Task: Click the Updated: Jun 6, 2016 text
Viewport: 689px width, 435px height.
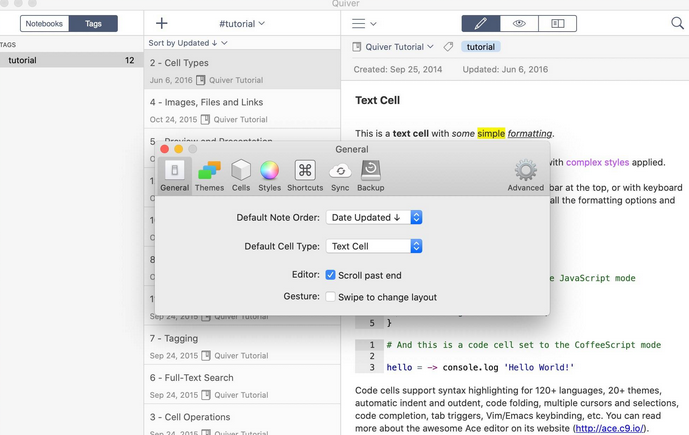Action: click(505, 69)
